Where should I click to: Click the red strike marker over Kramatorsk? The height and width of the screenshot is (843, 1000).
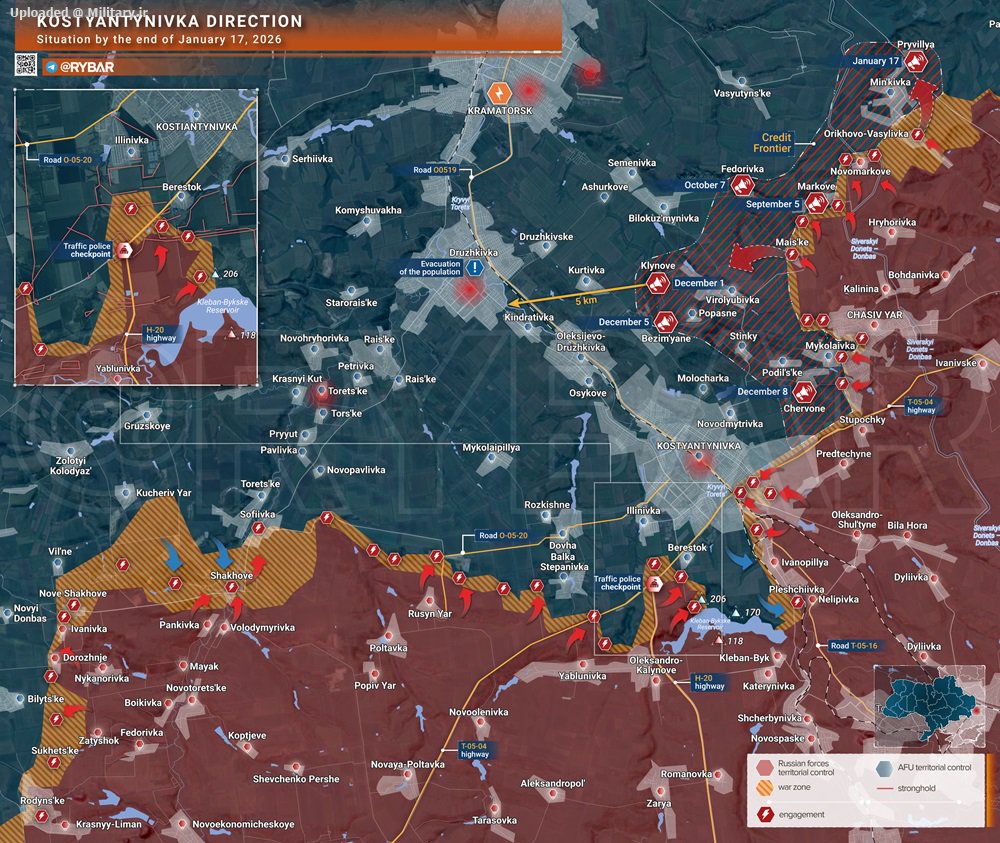point(529,89)
